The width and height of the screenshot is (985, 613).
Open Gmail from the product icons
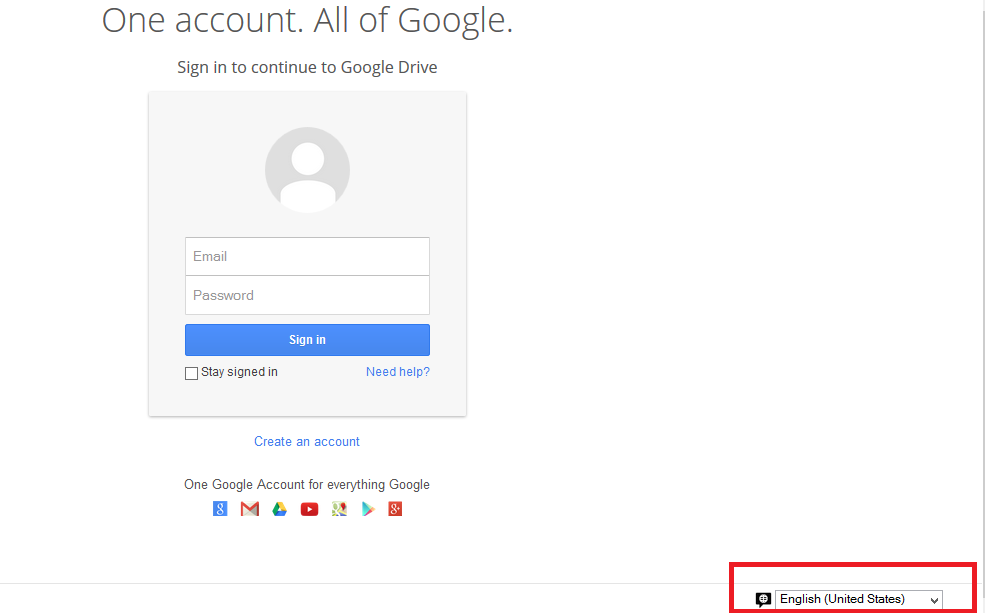[249, 509]
